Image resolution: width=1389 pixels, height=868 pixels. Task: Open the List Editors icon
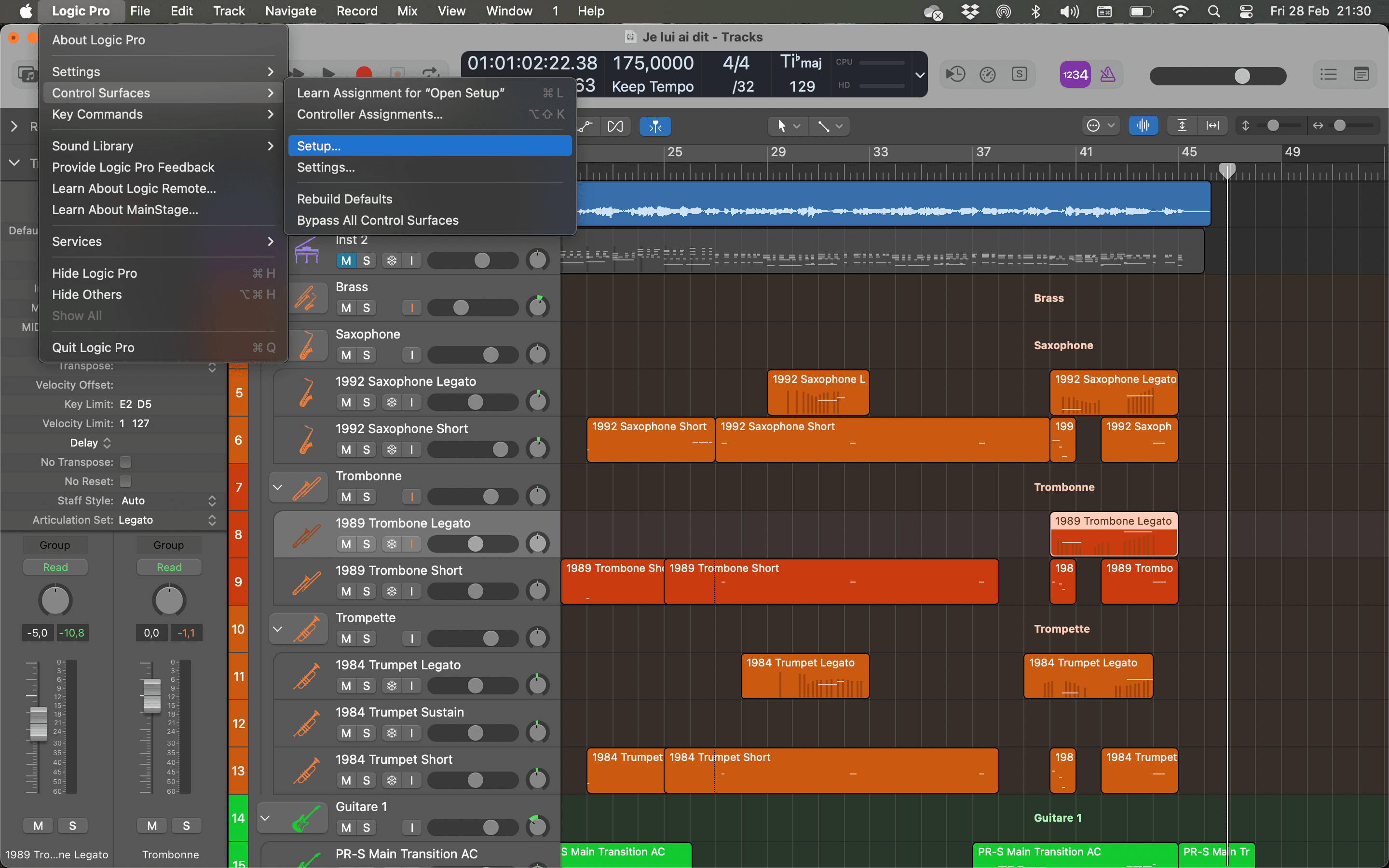1328,75
